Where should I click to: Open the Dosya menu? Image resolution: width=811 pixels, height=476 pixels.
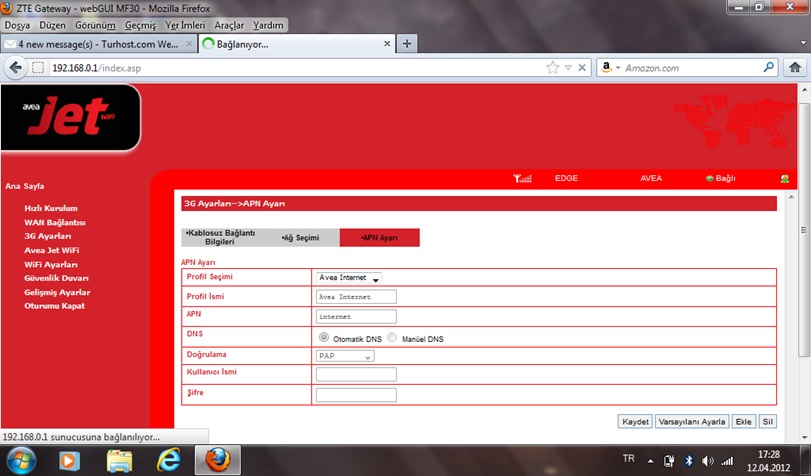coord(18,25)
